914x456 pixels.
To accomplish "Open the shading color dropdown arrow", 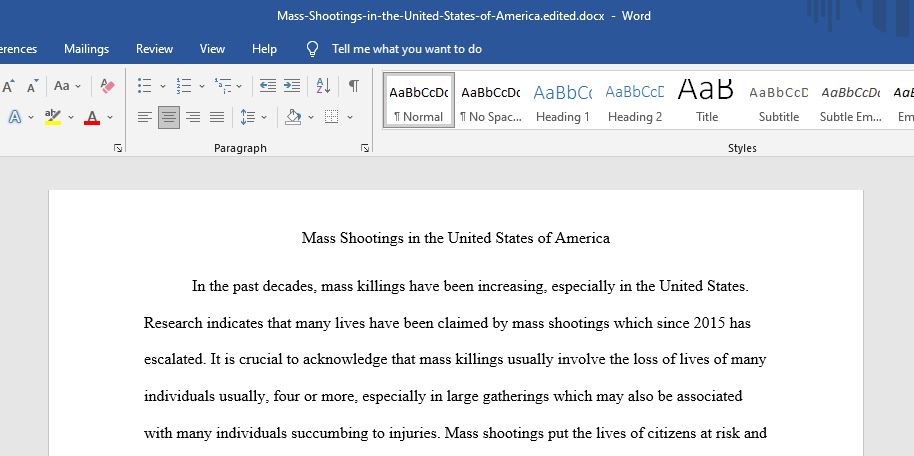I will pos(311,117).
